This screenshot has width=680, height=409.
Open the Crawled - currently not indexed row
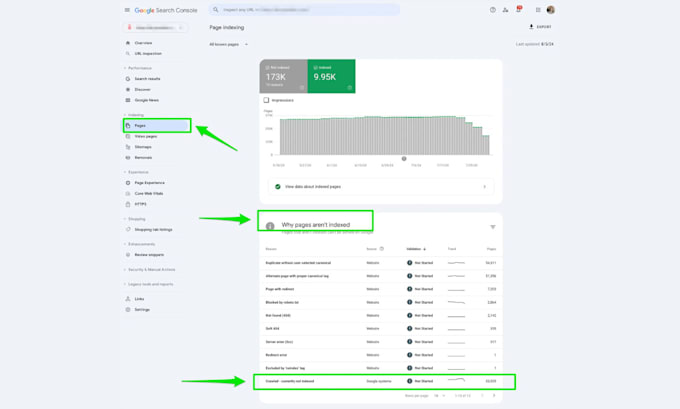381,381
